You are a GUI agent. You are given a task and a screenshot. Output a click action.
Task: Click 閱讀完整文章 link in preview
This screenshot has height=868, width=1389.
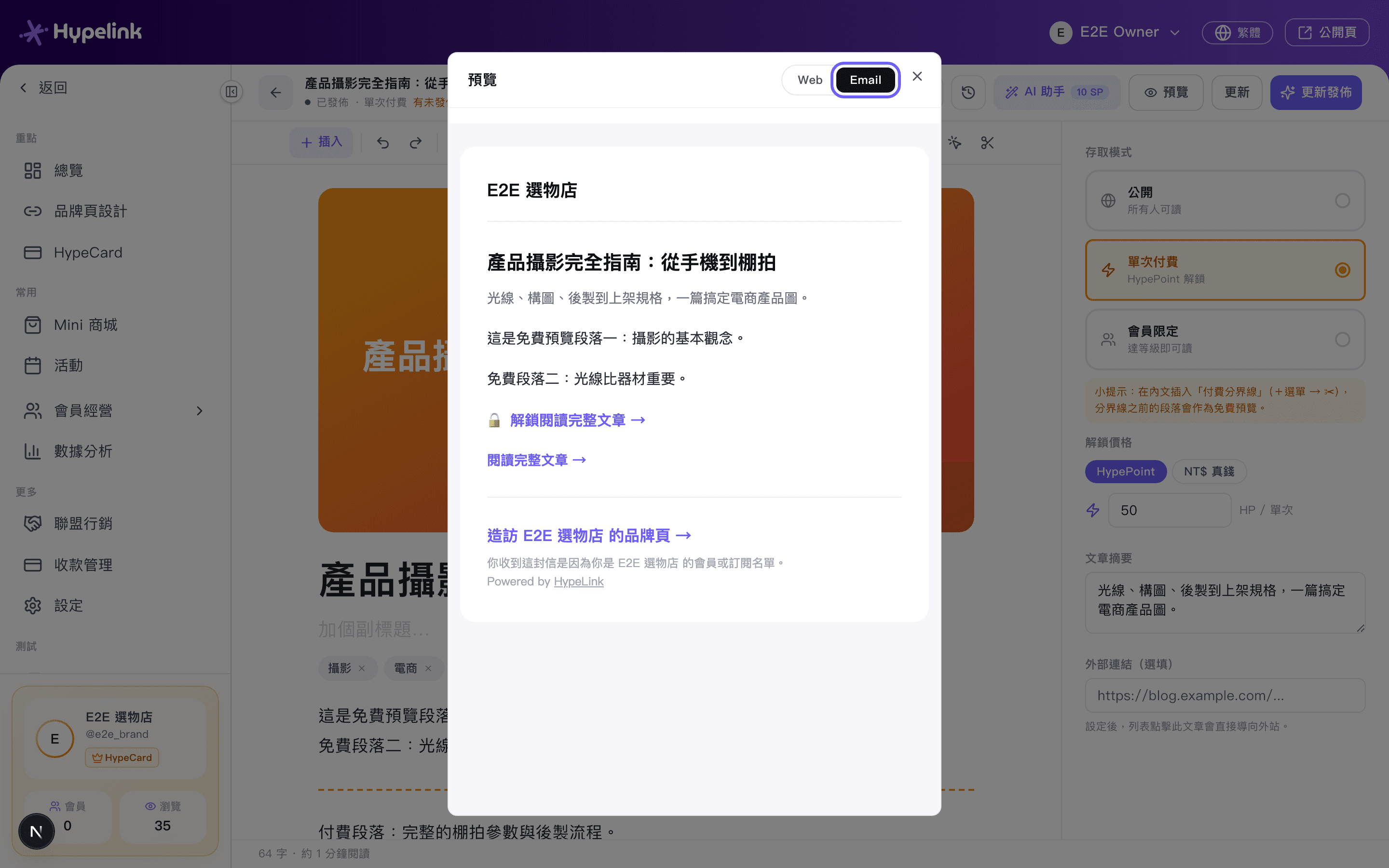(x=537, y=461)
